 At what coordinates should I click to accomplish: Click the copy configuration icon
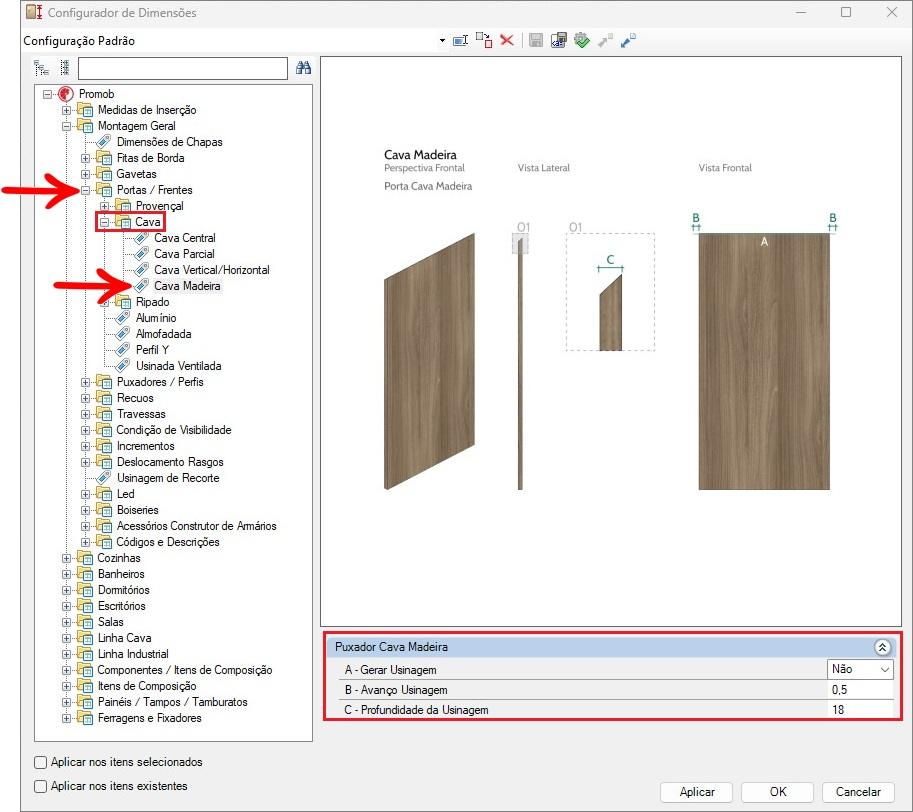[484, 41]
